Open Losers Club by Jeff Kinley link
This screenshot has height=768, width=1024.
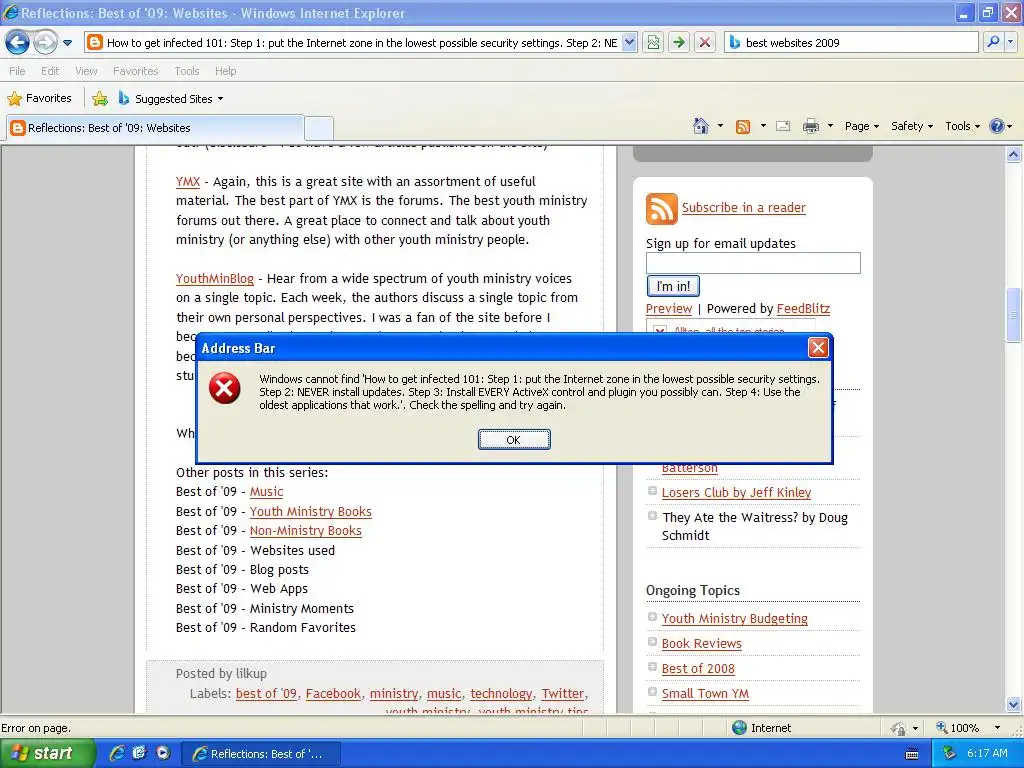tap(736, 493)
